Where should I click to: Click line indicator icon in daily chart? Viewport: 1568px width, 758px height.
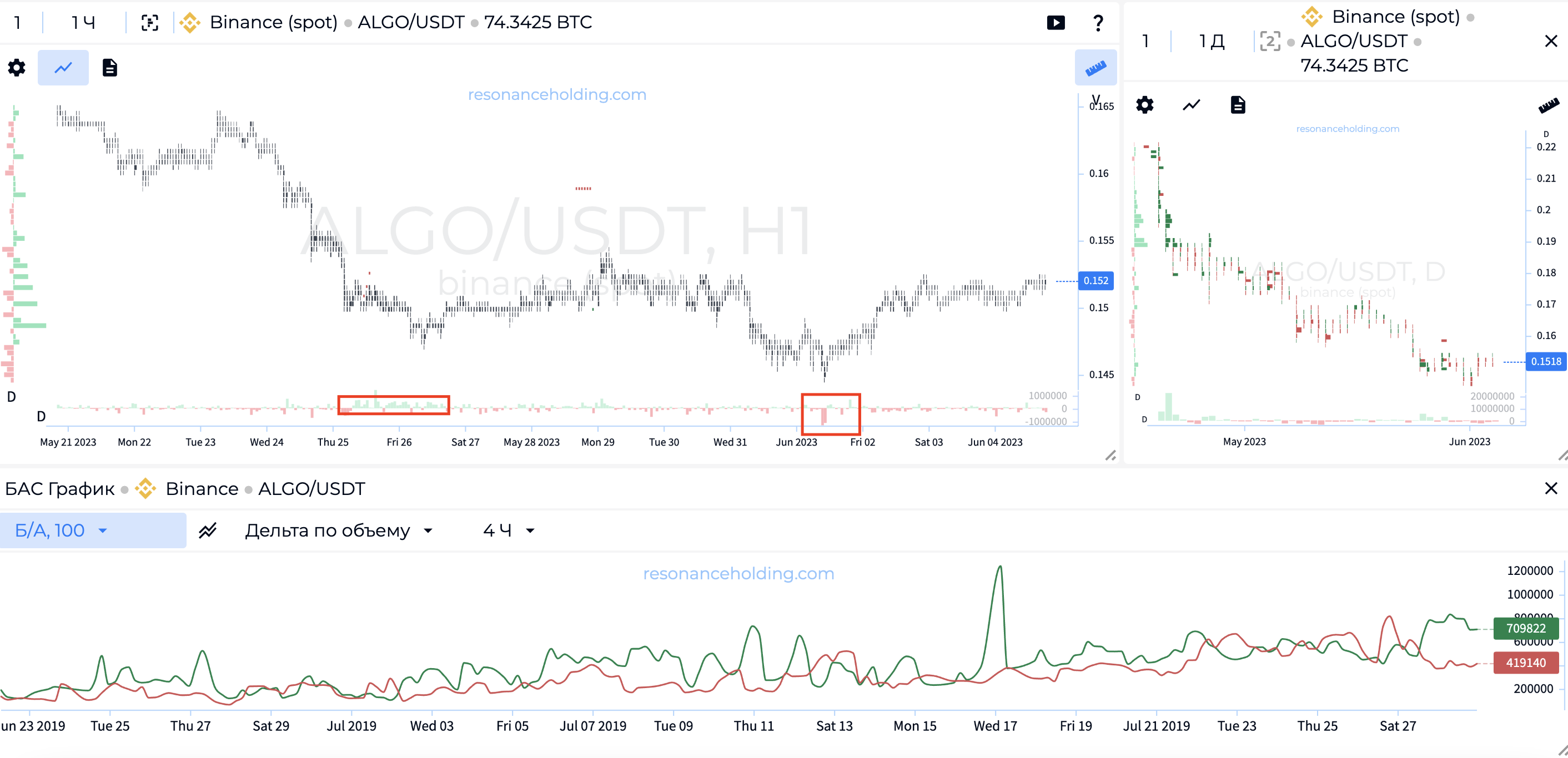coord(1191,105)
